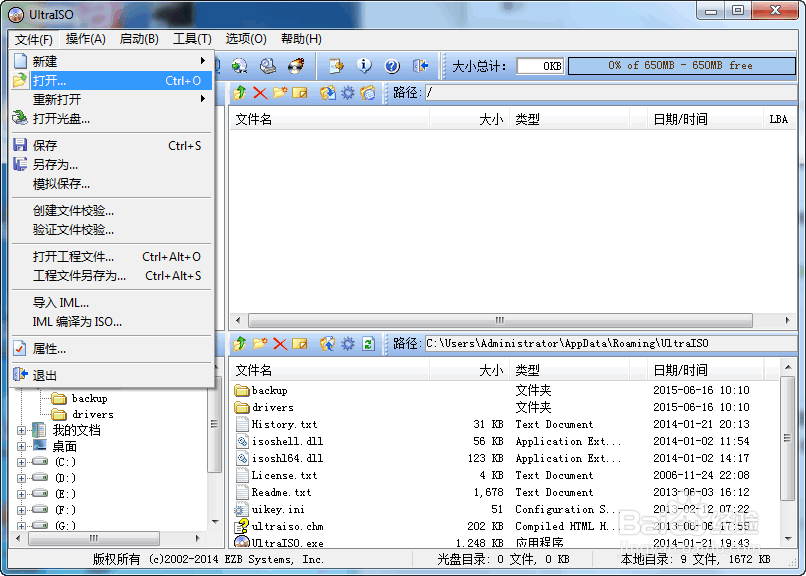Screen dimensions: 806x576
Task: Select 验证文件校验... menu entry
Action: click(113, 230)
